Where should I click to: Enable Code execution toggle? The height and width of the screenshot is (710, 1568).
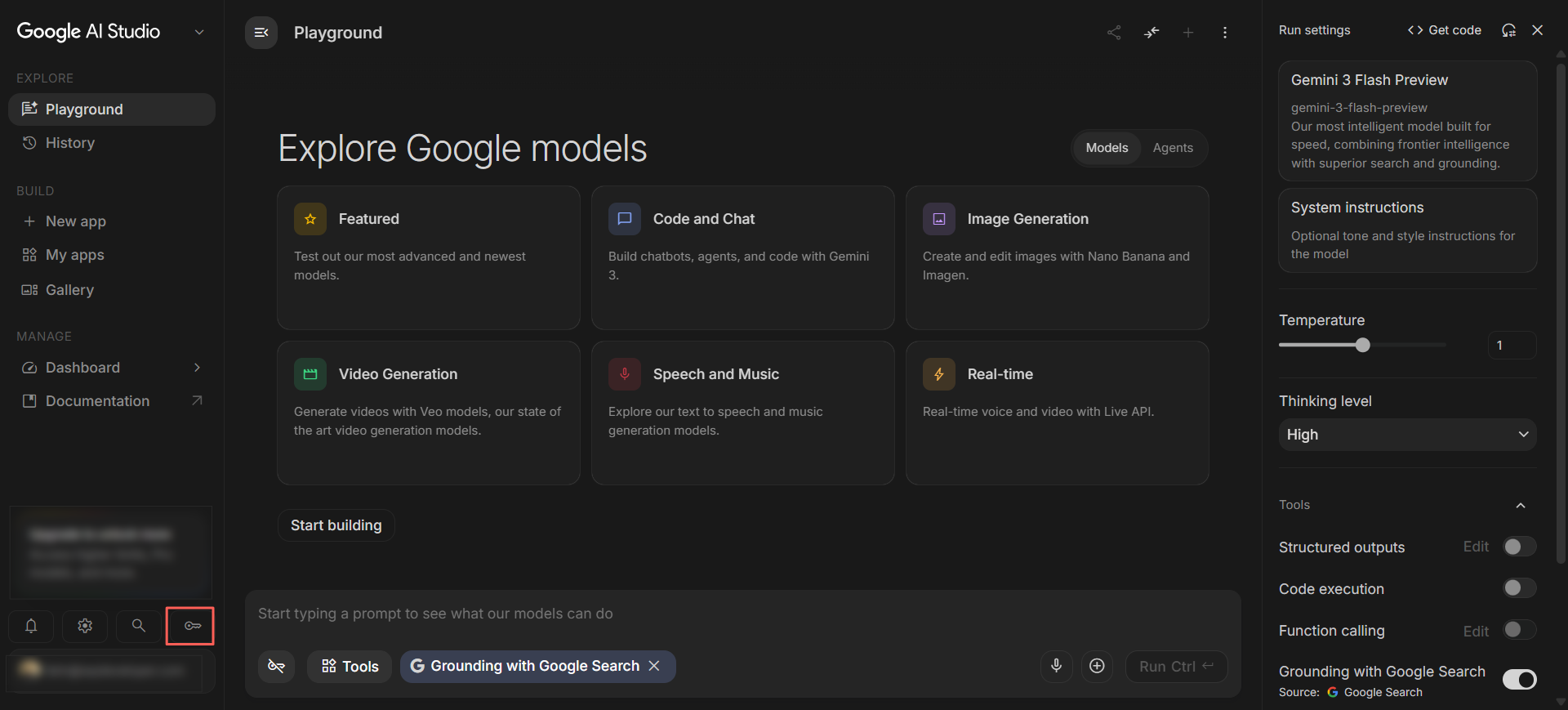click(1520, 588)
